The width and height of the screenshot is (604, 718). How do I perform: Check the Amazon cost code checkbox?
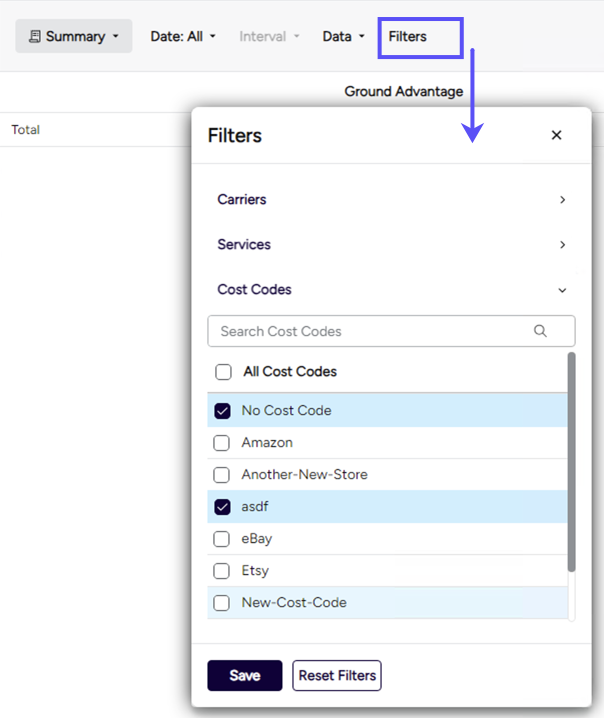click(222, 443)
